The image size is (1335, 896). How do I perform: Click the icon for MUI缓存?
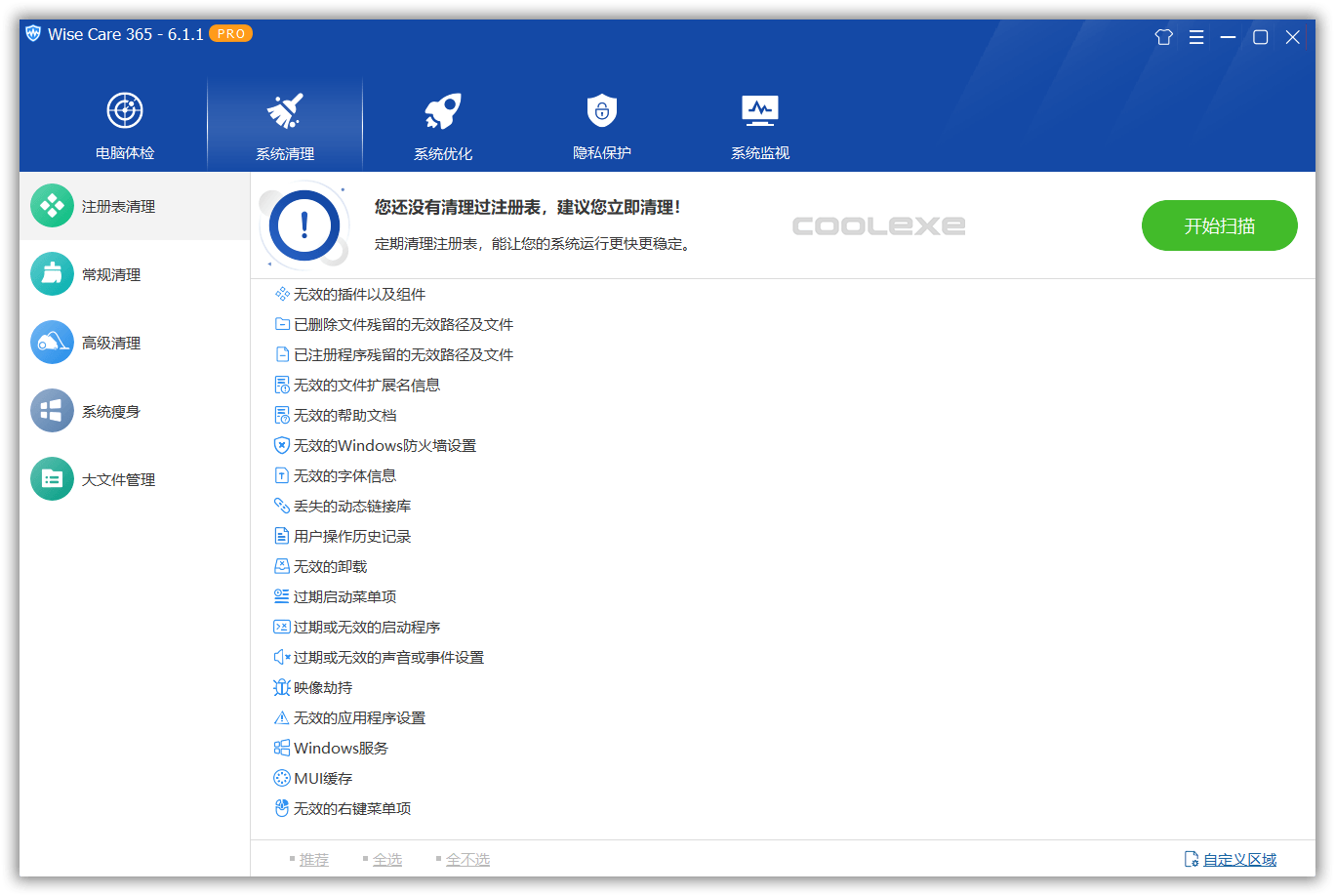[x=282, y=778]
